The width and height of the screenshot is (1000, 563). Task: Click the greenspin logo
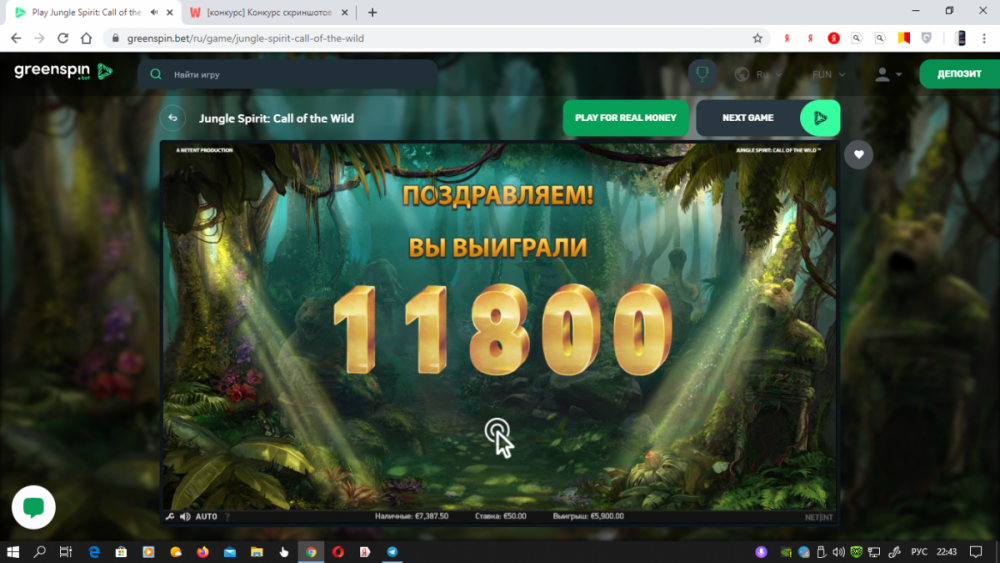(x=63, y=71)
